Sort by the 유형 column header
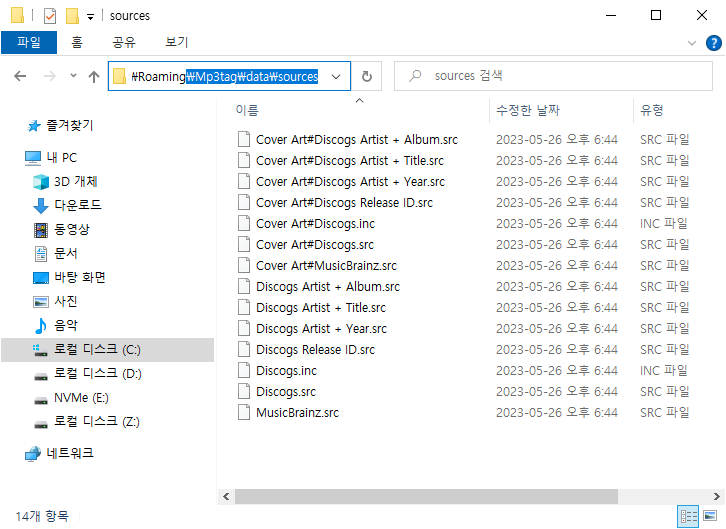Viewport: 726px width, 529px height. [652, 110]
